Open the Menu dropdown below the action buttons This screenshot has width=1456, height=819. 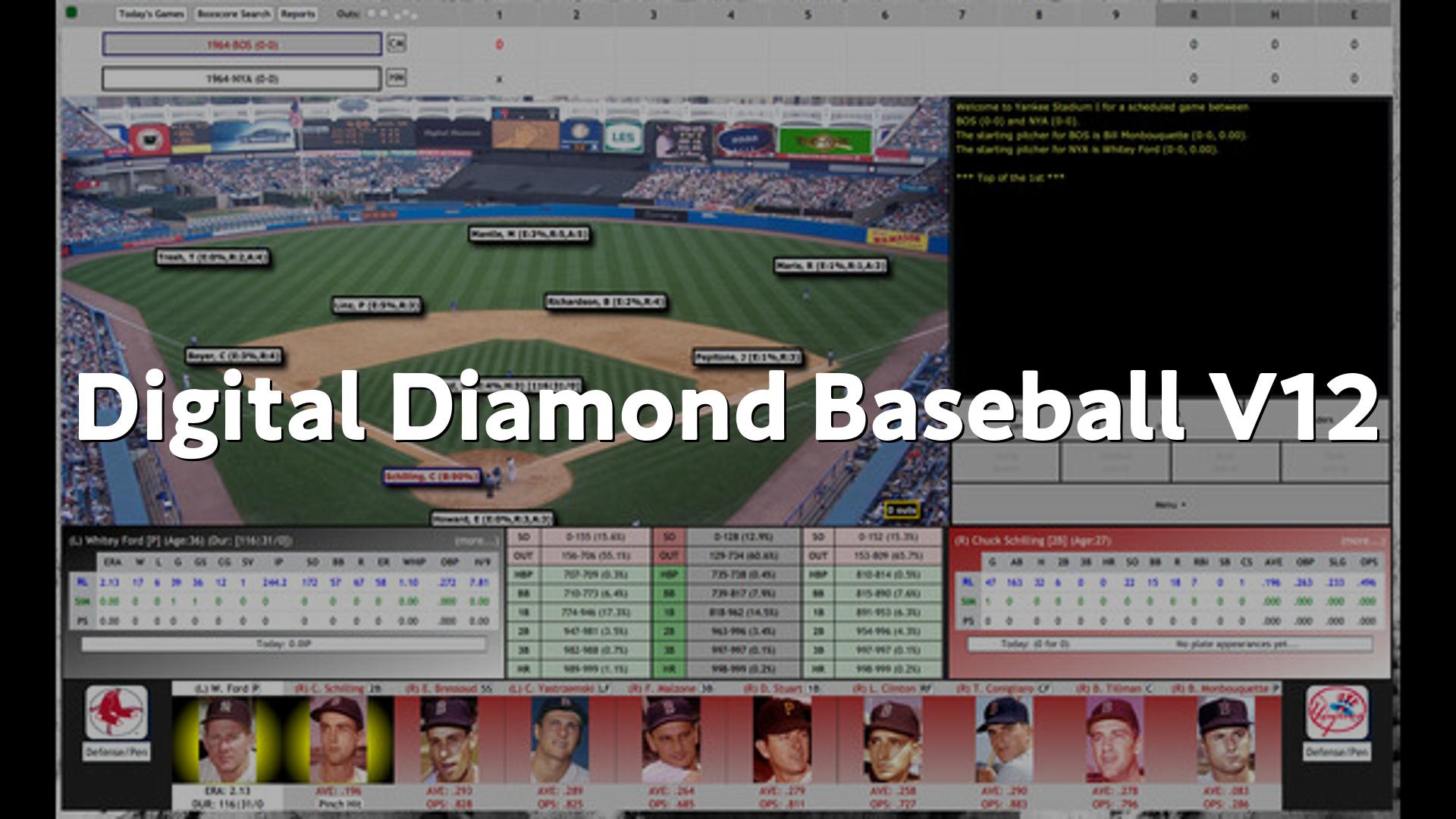[x=1170, y=504]
